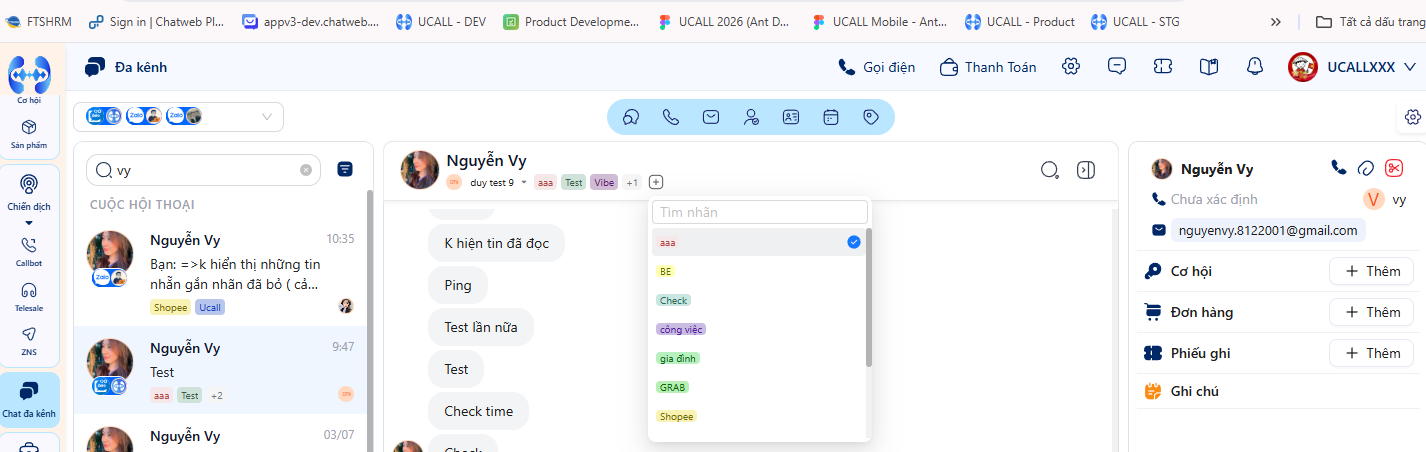Show all browser bookmarks chevron
1426x452 pixels.
[x=1275, y=21]
